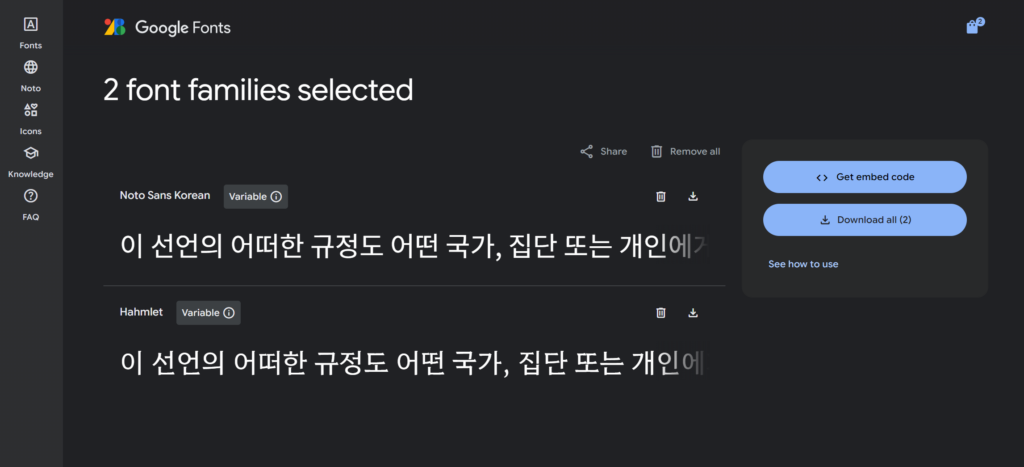Viewport: 1024px width, 467px height.
Task: Download the Hahmlet font family
Action: 693,313
